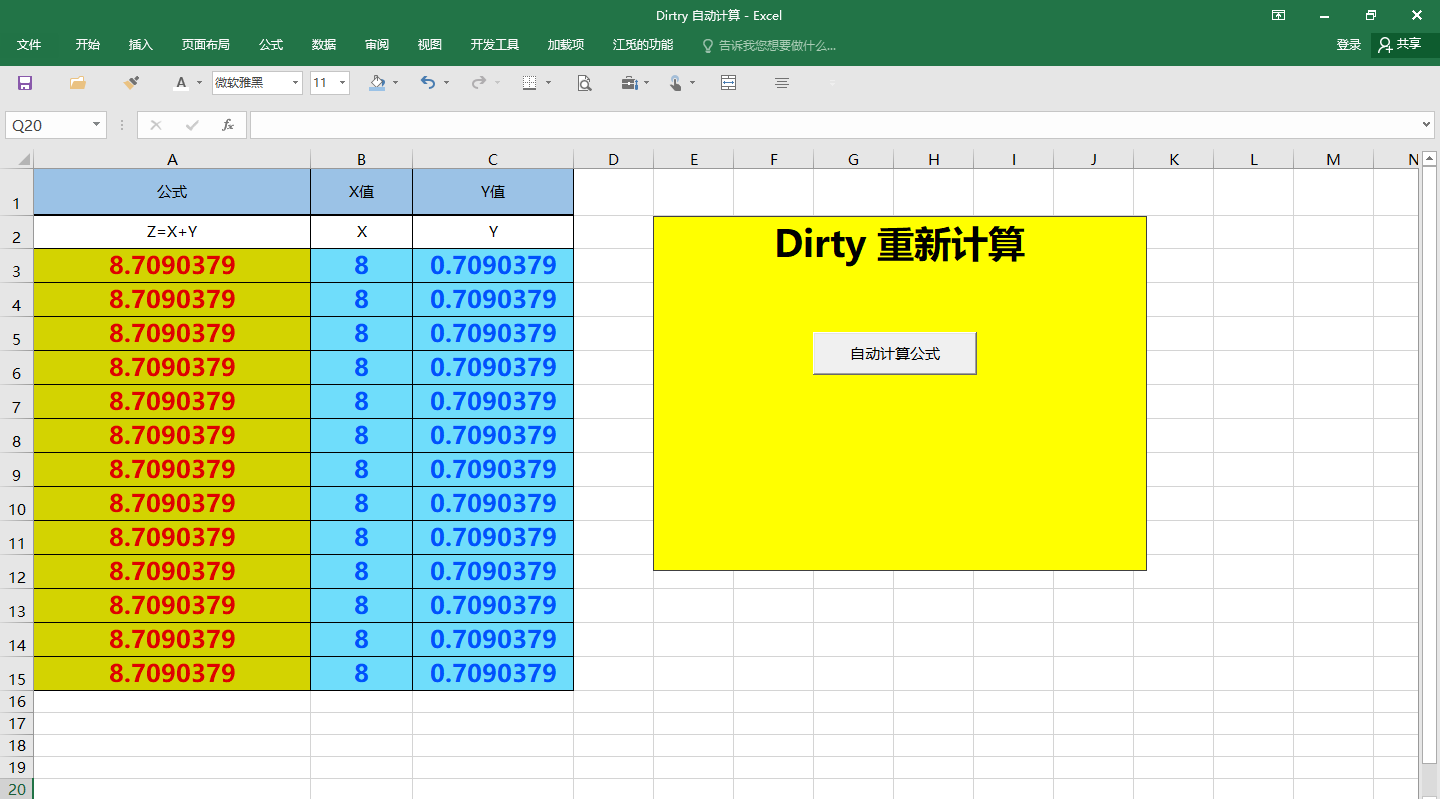Switch to the 页面布局 tab
Image resolution: width=1440 pixels, height=799 pixels.
pos(205,45)
